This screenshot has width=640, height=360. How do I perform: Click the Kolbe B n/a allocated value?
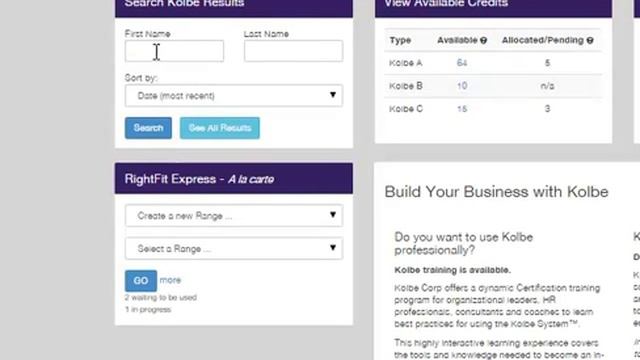[x=547, y=86]
